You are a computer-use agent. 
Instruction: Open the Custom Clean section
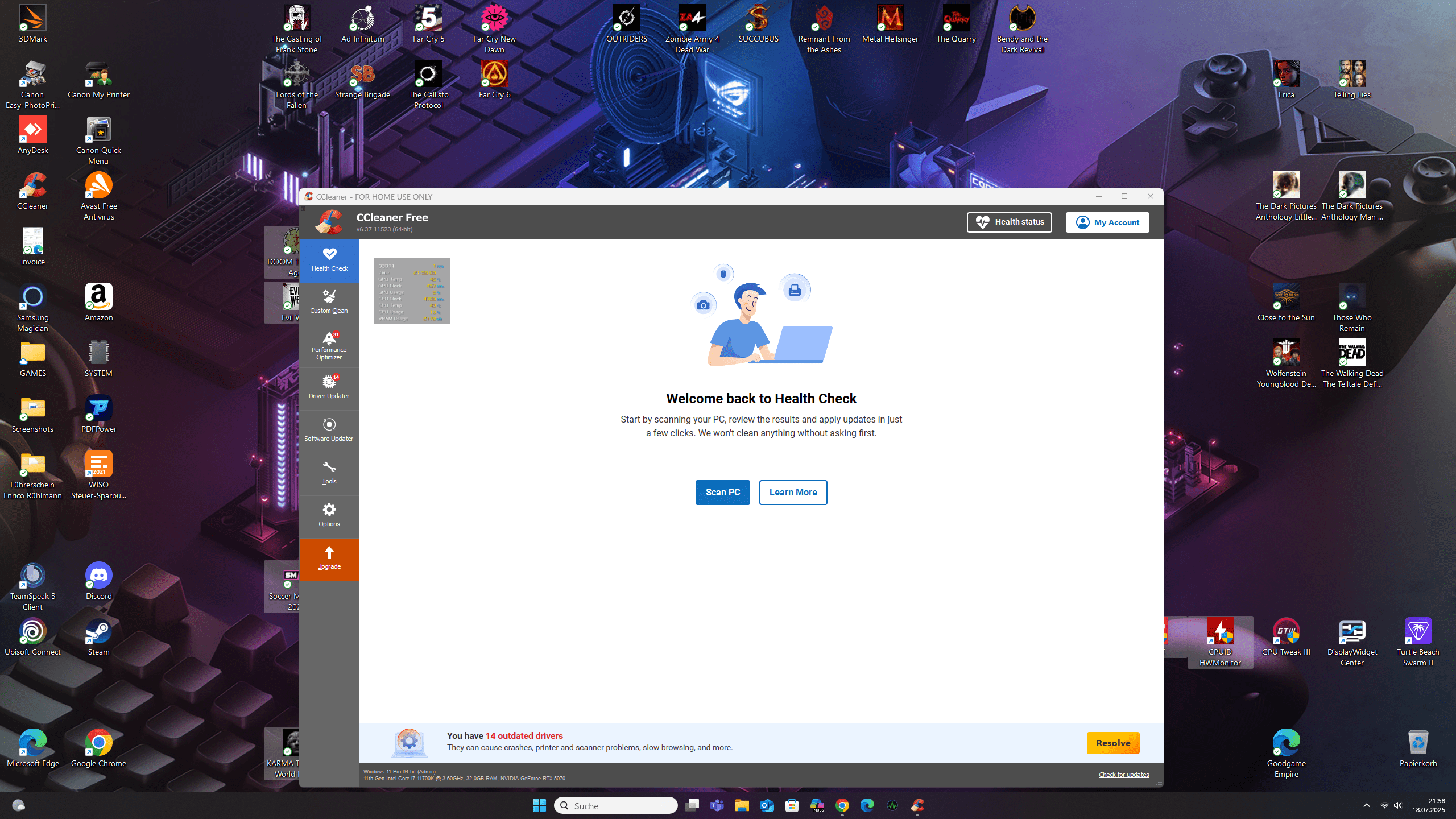tap(329, 302)
